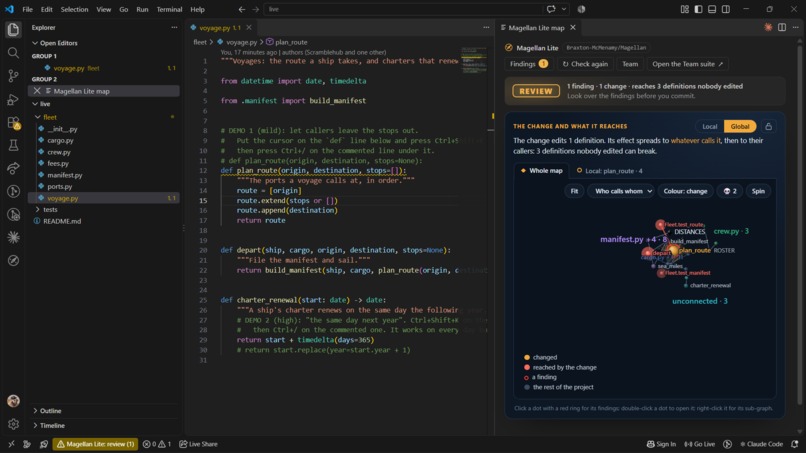Split the Magellan Lite map editor
Screen dimensions: 806x453
782,27
